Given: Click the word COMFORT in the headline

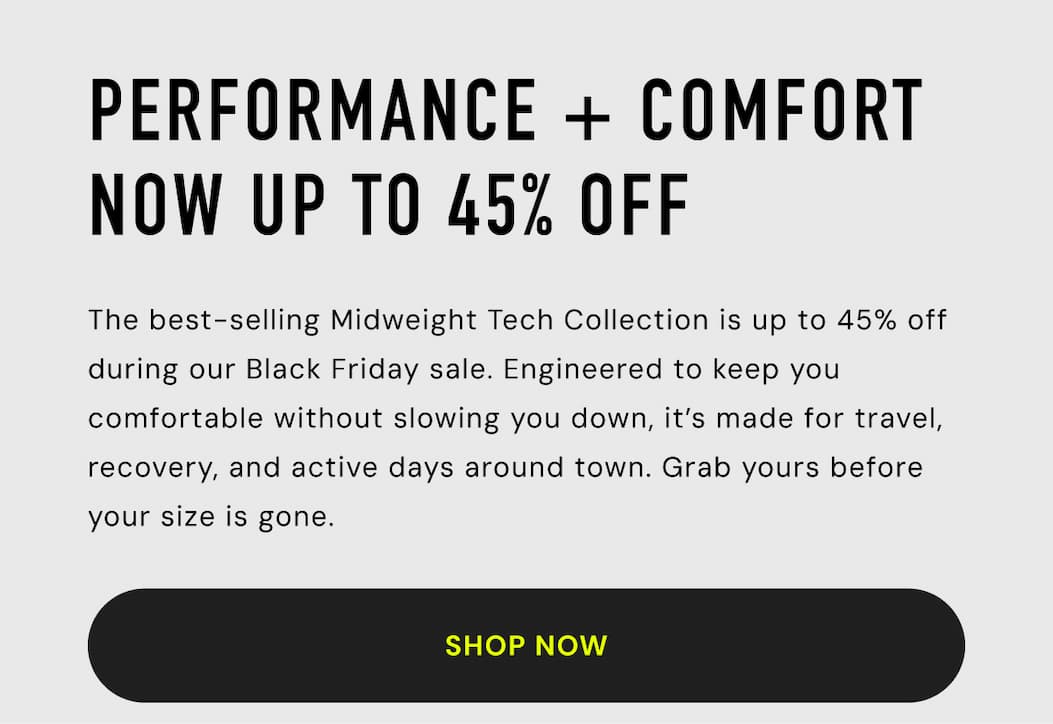Looking at the screenshot, I should click(x=782, y=109).
